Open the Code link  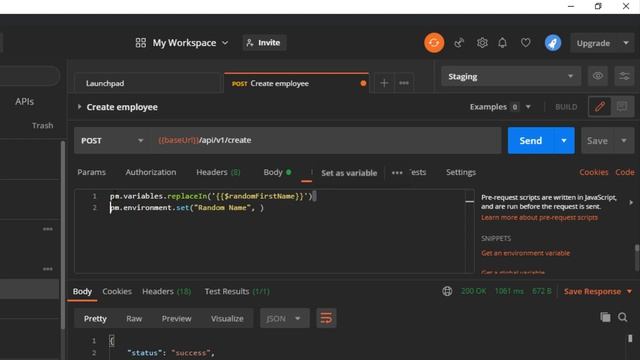tap(624, 172)
